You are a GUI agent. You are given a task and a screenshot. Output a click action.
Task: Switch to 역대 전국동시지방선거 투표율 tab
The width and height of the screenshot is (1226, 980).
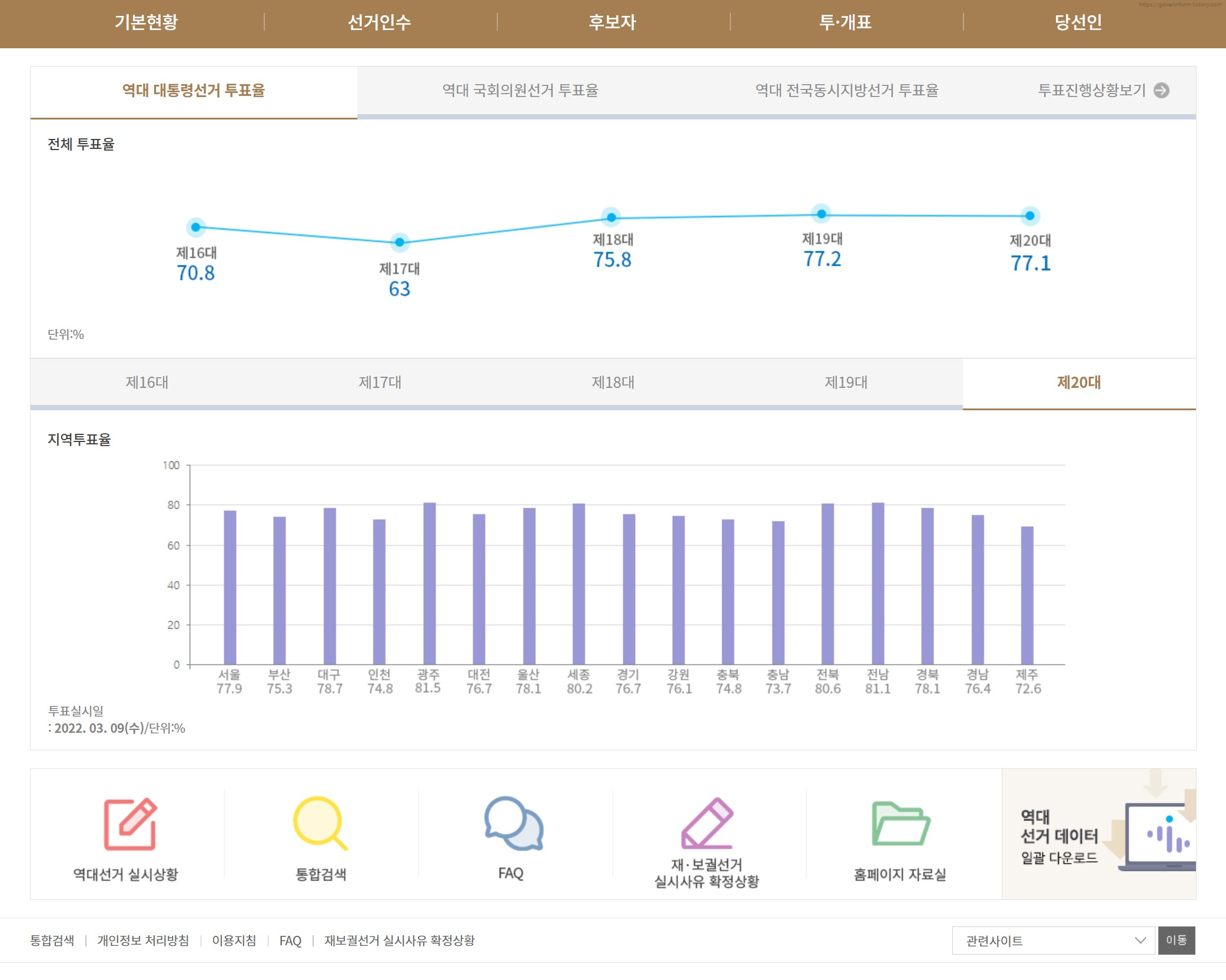tap(846, 90)
